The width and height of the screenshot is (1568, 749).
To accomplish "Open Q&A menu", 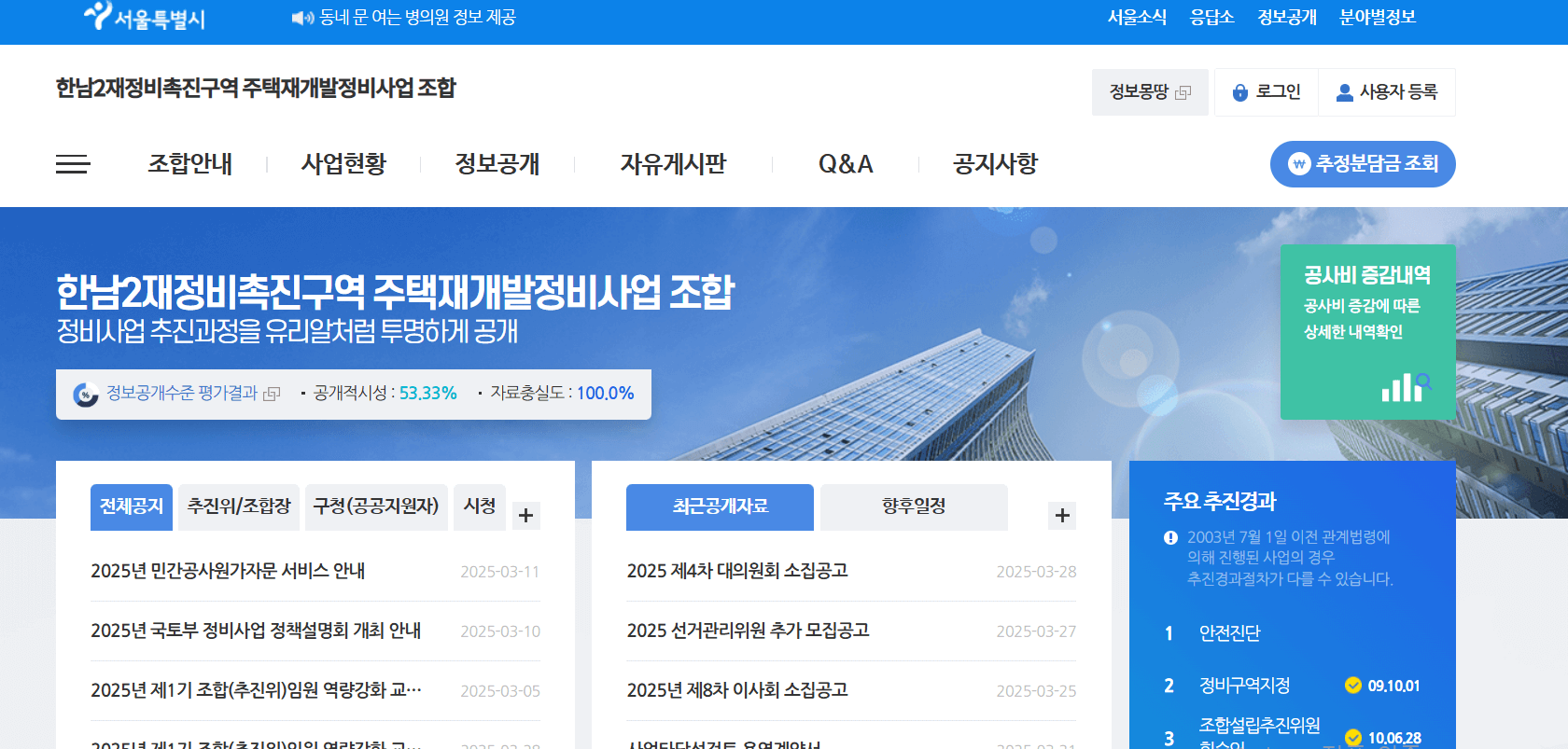I will coord(846,164).
